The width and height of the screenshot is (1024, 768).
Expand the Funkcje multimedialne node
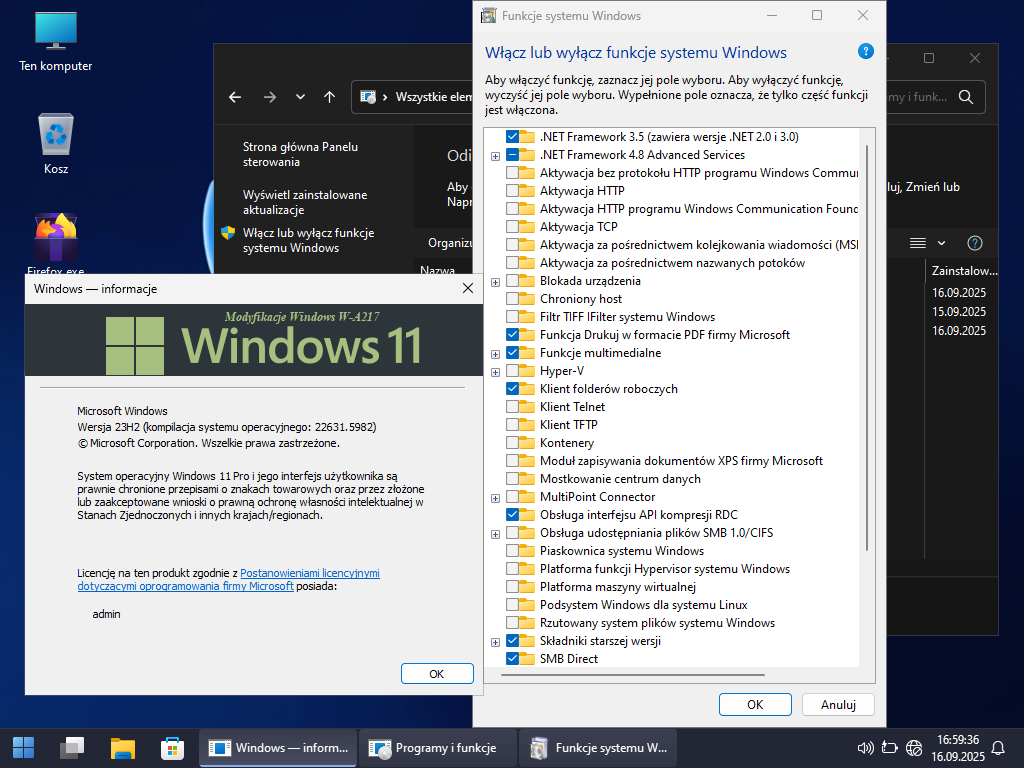pyautogui.click(x=495, y=354)
